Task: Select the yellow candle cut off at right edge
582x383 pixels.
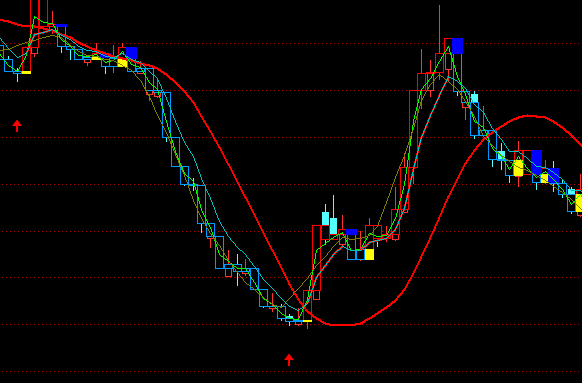Action: coord(579,203)
